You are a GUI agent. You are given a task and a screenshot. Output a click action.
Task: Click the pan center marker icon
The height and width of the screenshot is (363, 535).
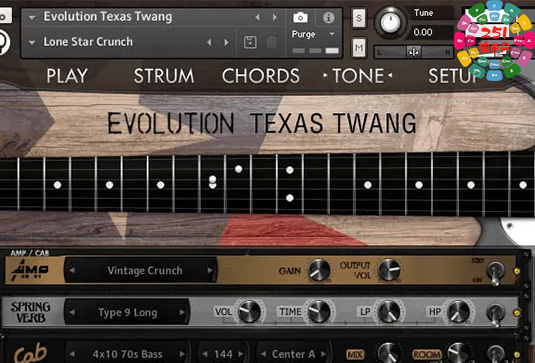pos(414,52)
